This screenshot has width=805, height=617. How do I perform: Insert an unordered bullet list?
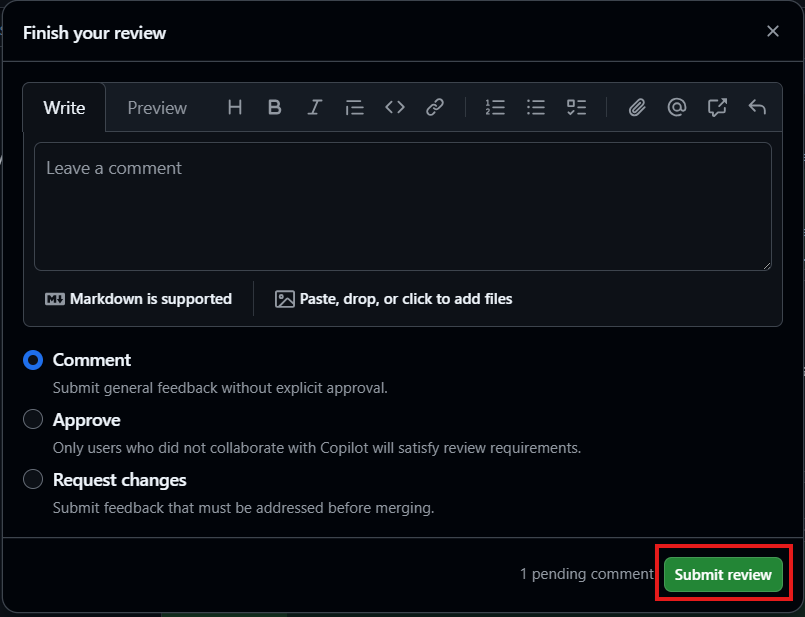(536, 108)
